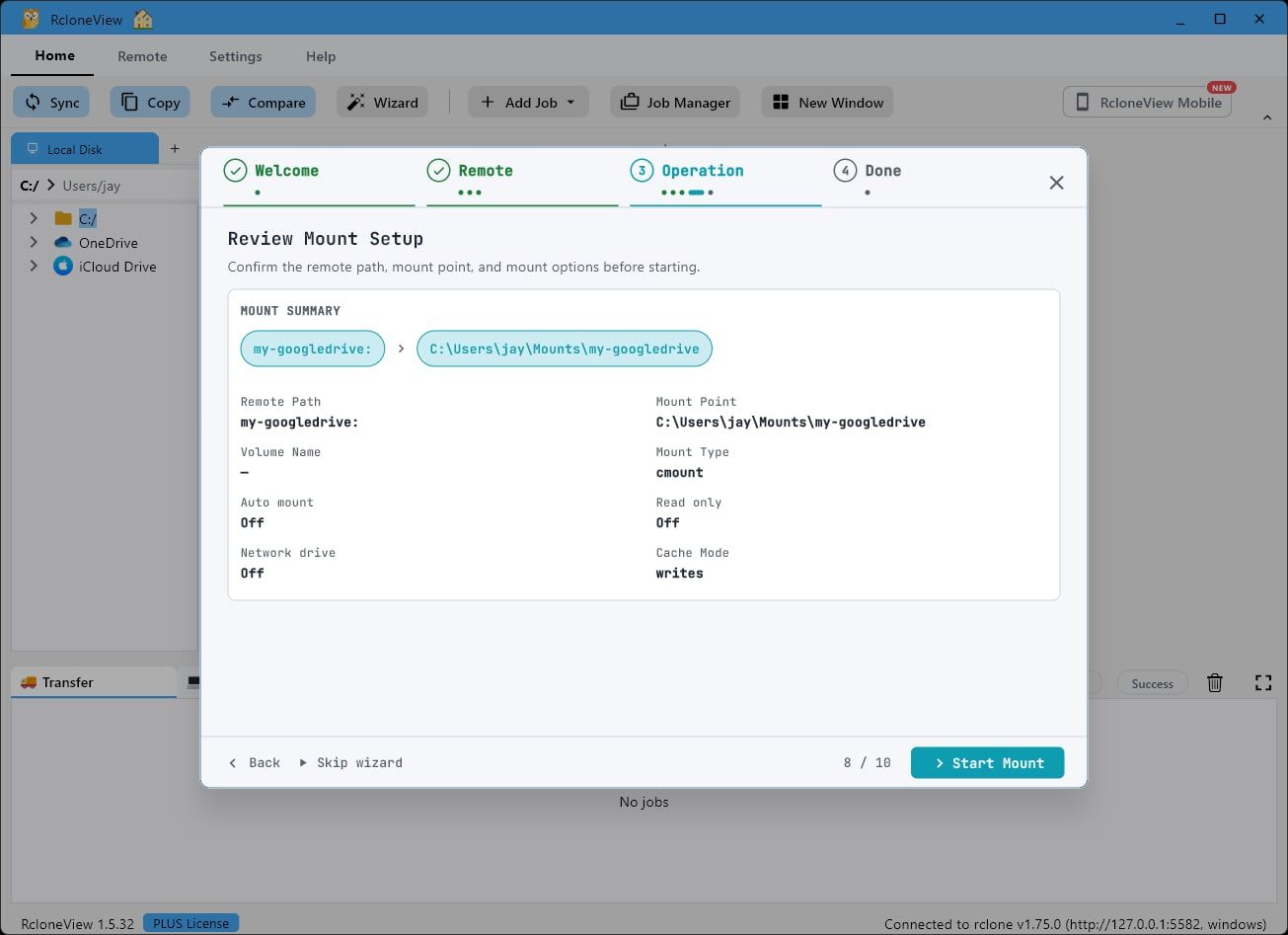The height and width of the screenshot is (935, 1288).
Task: Click the Copy toolbar button
Action: click(151, 102)
